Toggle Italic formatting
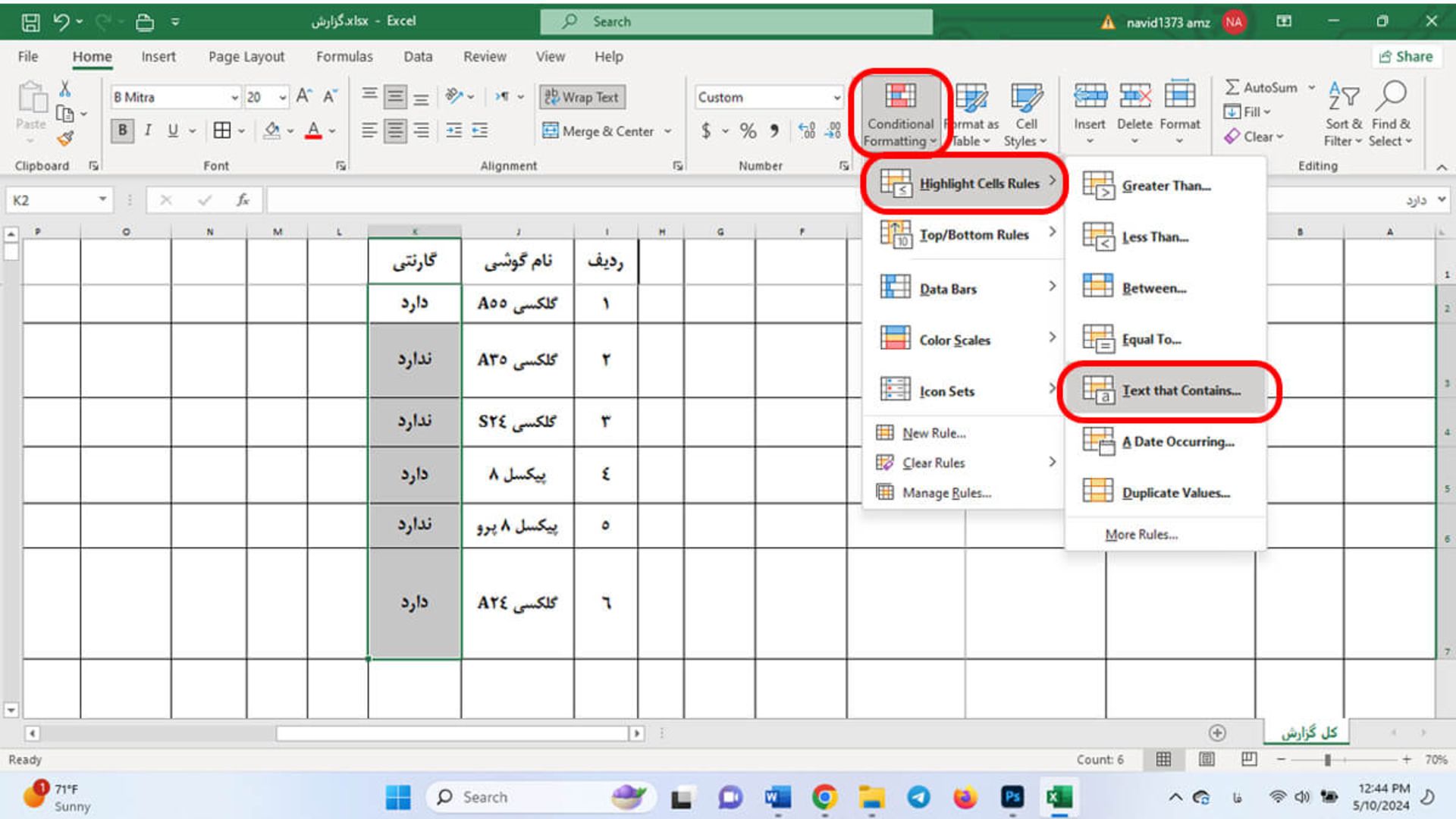 coord(148,130)
